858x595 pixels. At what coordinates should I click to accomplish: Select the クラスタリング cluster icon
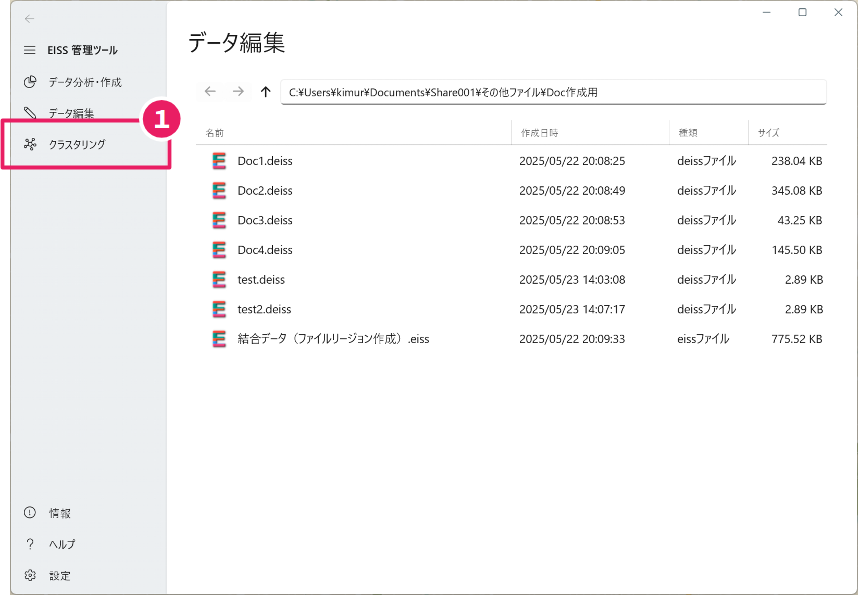tap(30, 145)
